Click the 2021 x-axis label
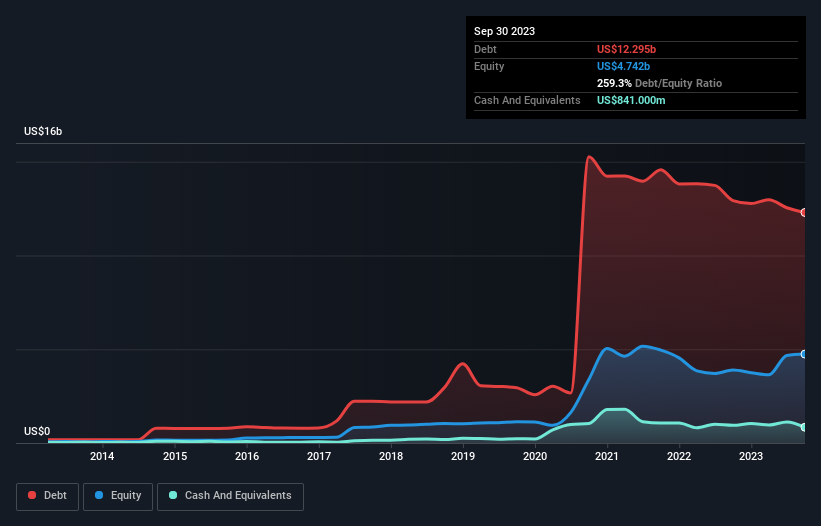This screenshot has height=526, width=821. (x=607, y=456)
